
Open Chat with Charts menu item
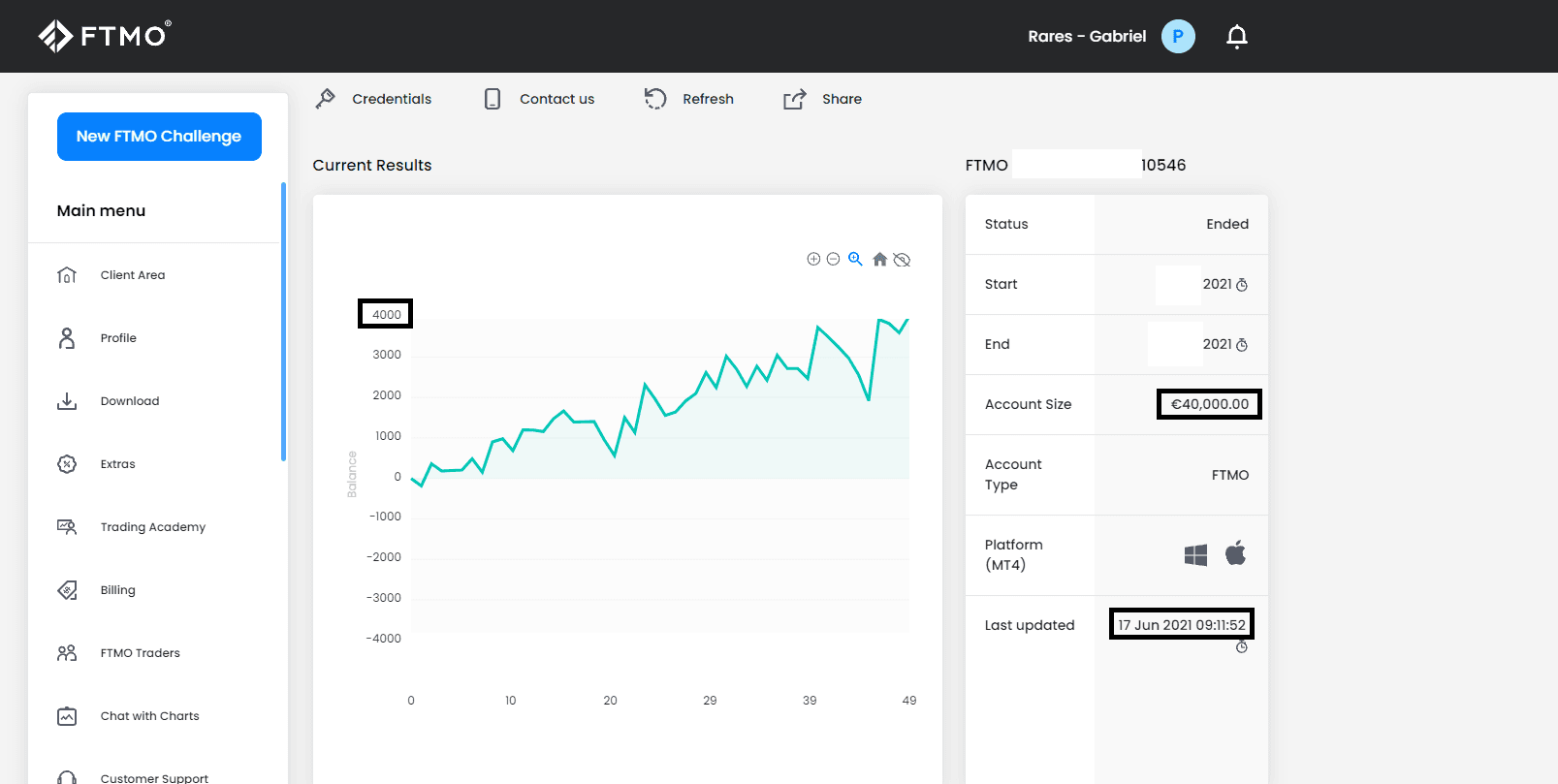coord(150,716)
